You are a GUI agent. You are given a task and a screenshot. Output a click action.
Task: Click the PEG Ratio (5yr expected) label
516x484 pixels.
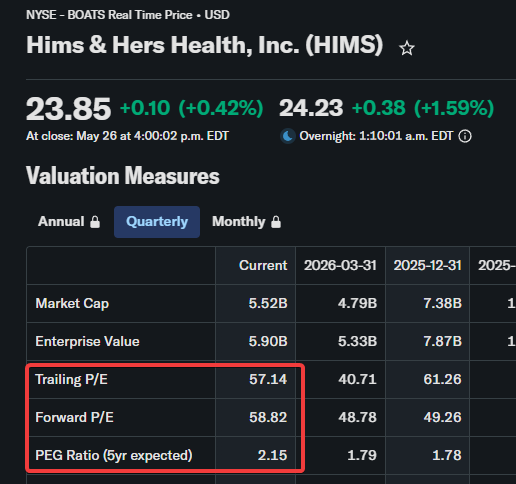click(x=114, y=456)
